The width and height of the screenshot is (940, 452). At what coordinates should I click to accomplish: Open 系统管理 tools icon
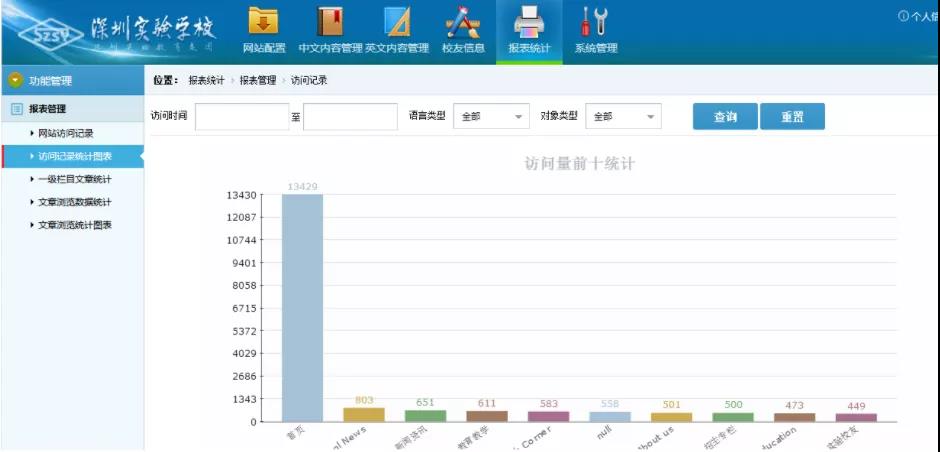pyautogui.click(x=595, y=22)
